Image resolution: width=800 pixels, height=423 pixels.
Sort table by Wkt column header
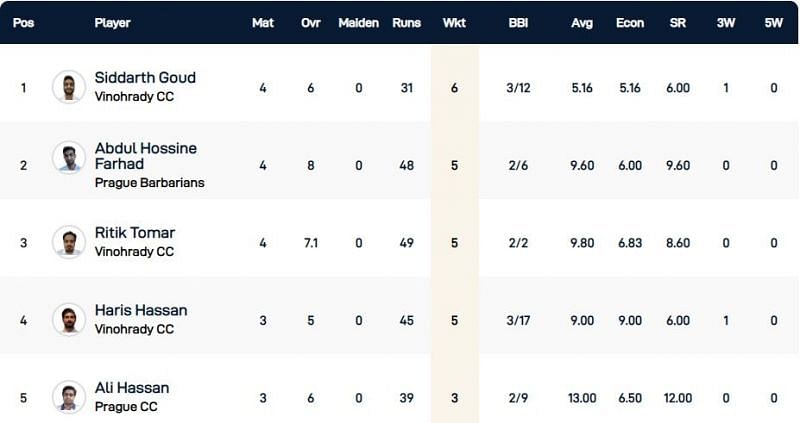pos(454,22)
